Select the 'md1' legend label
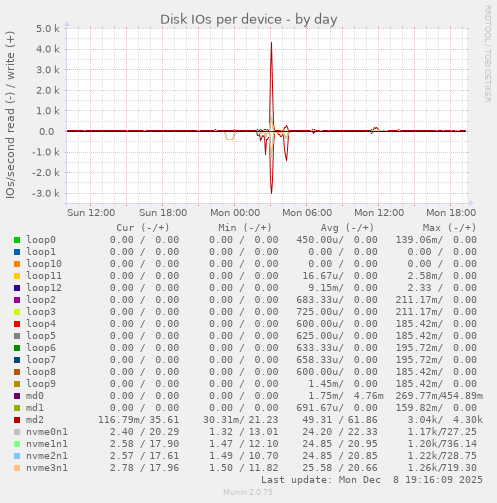Image resolution: width=497 pixels, height=503 pixels. [x=35, y=408]
